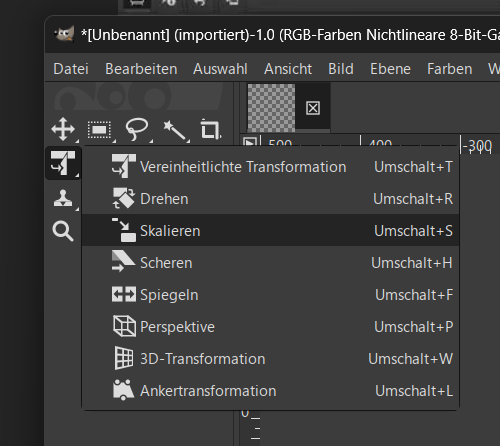This screenshot has width=500, height=446.
Task: Choose Perspektive from the tool menu
Action: pos(271,327)
